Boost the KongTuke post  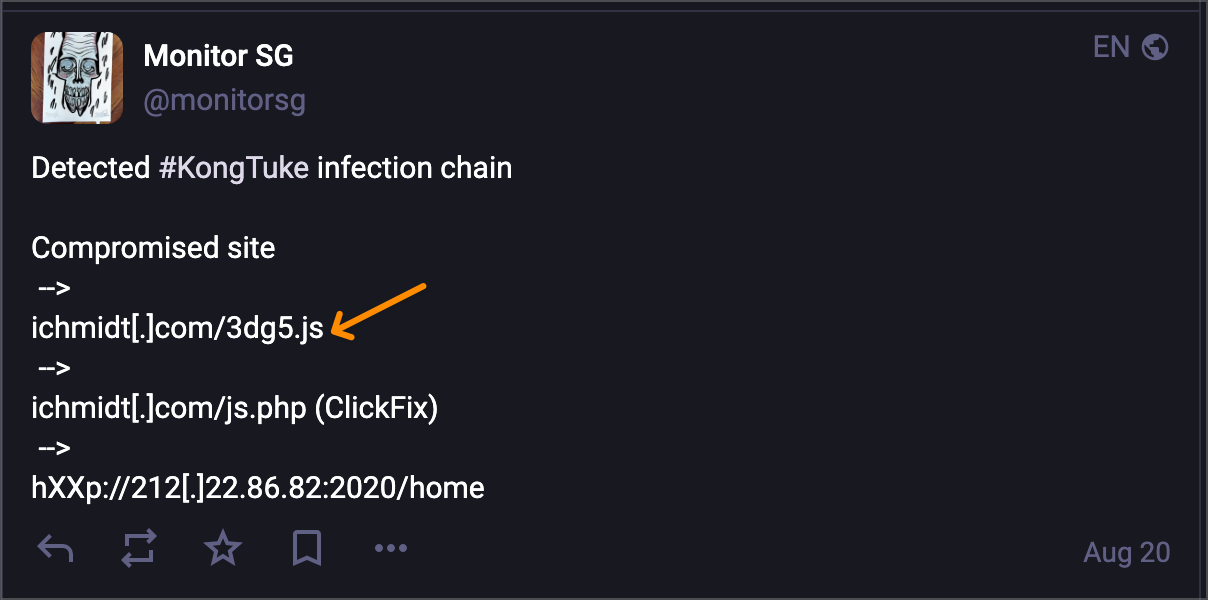click(x=139, y=549)
